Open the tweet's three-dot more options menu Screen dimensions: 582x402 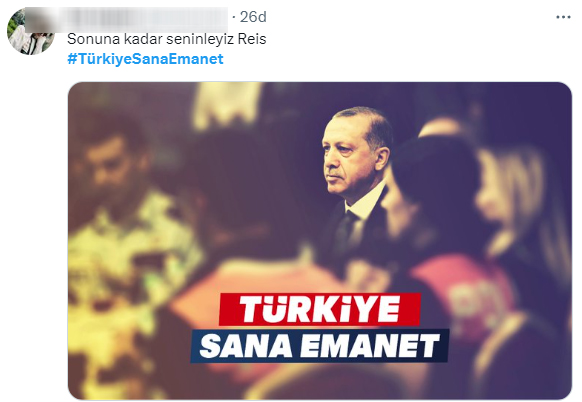click(563, 17)
